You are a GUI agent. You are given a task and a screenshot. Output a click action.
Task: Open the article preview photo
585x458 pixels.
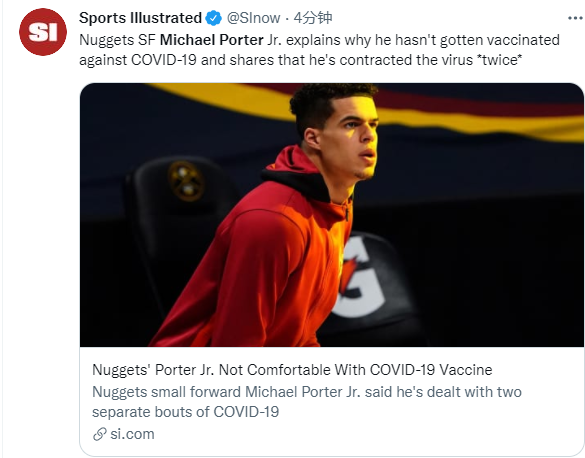tap(332, 215)
